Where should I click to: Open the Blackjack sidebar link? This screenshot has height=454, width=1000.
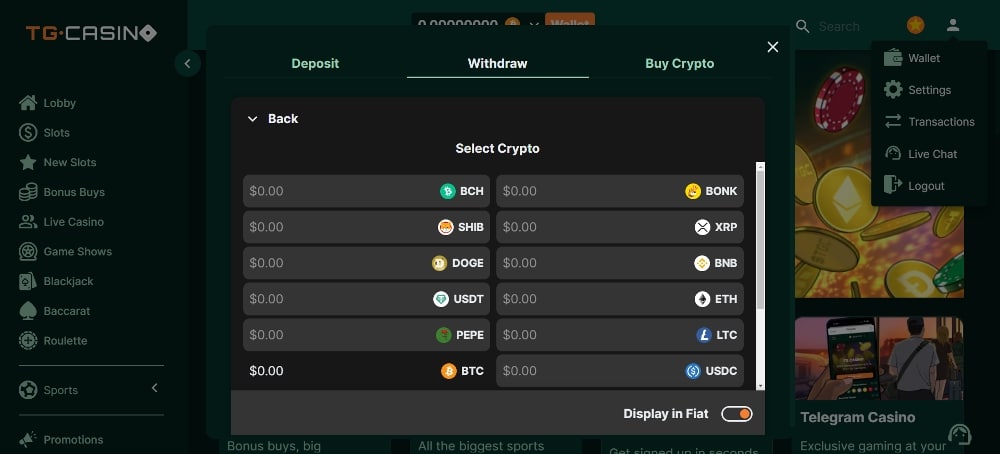(x=68, y=281)
